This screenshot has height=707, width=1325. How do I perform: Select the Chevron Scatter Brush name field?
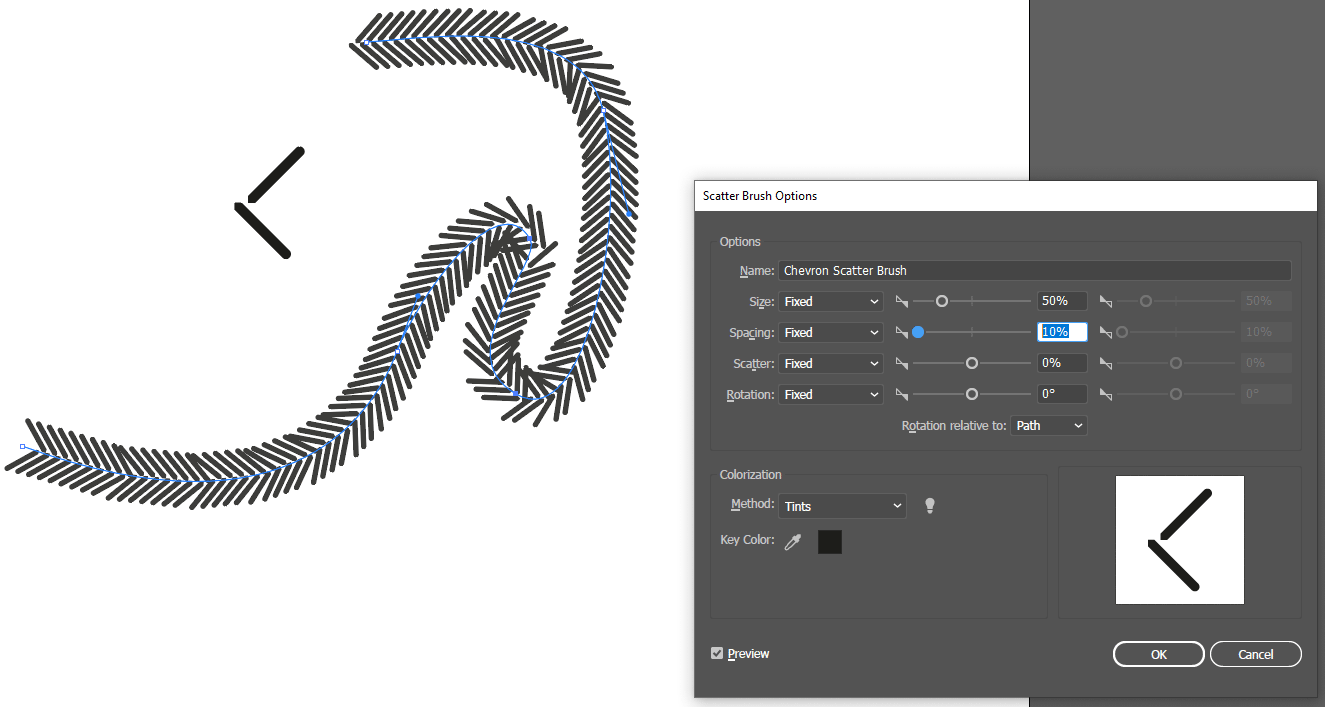[x=1035, y=270]
